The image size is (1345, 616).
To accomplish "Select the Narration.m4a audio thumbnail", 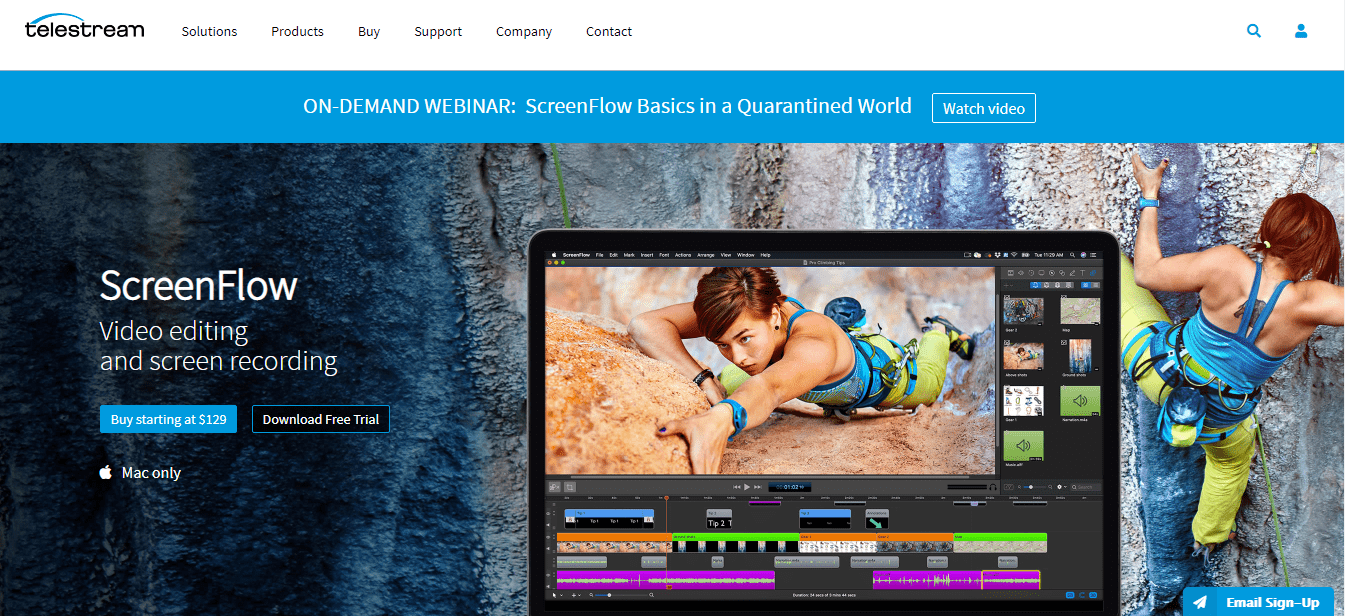I will point(1080,401).
